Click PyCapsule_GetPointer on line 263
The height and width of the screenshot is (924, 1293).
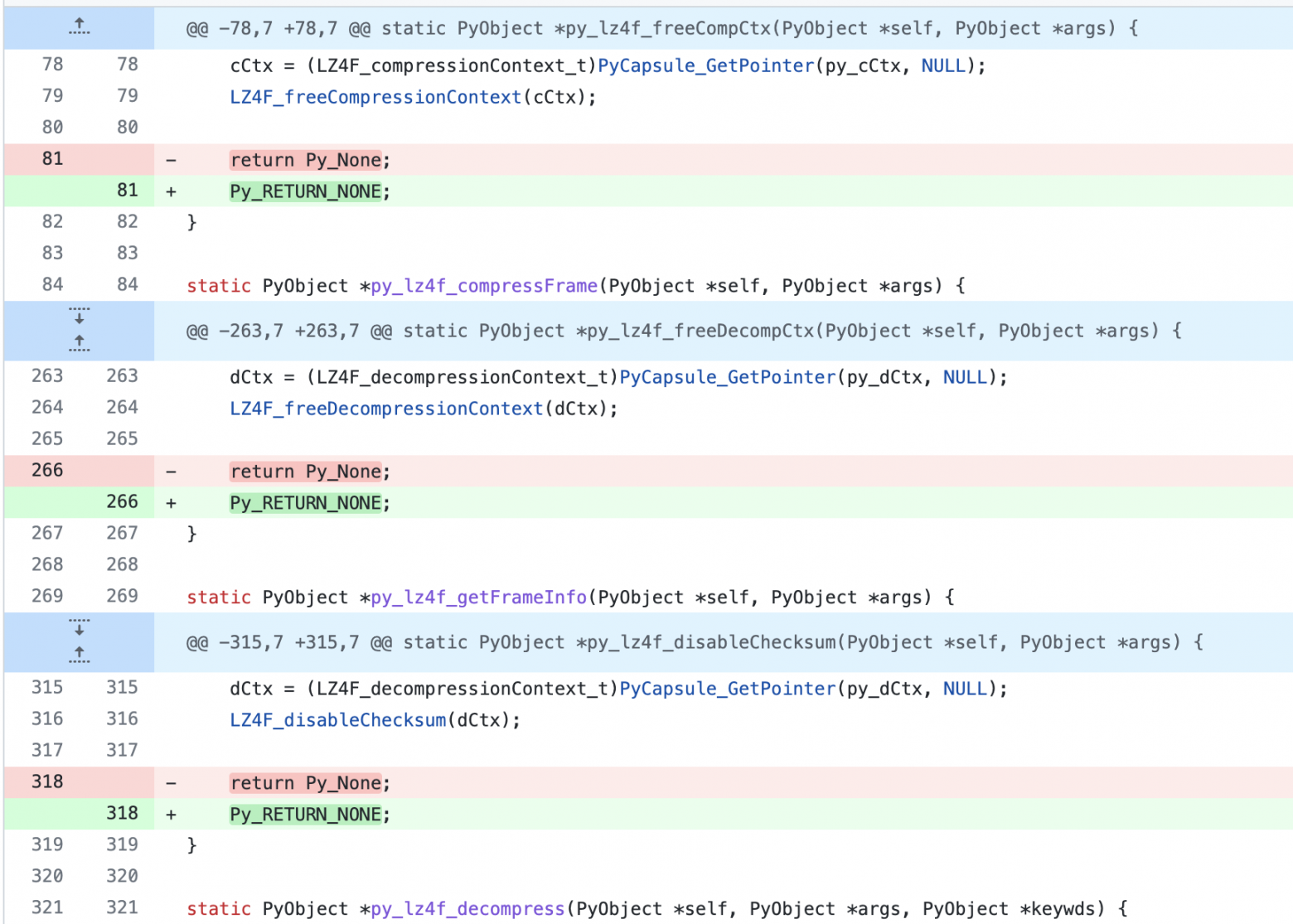728,377
